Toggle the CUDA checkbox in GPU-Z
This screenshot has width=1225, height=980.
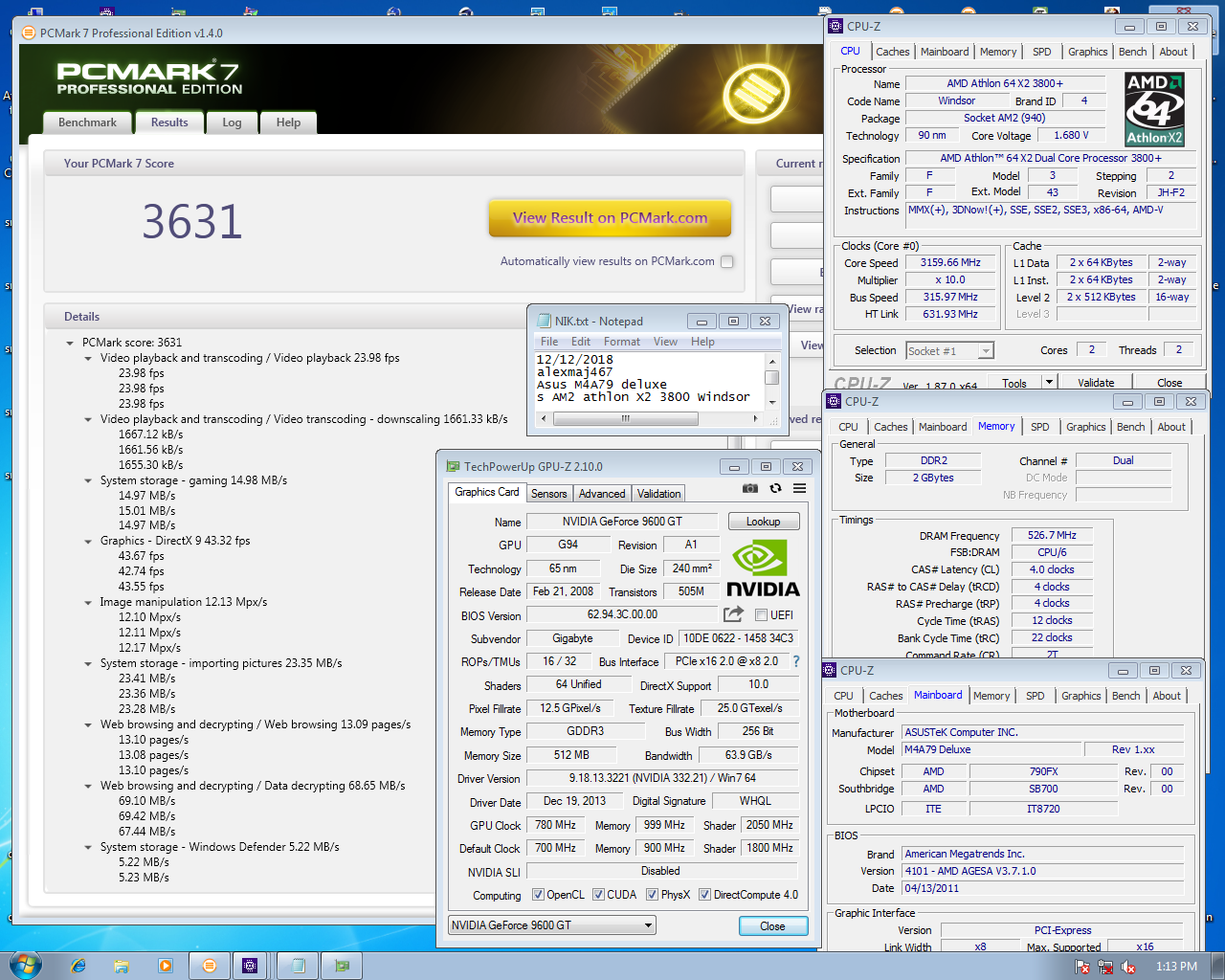point(598,895)
